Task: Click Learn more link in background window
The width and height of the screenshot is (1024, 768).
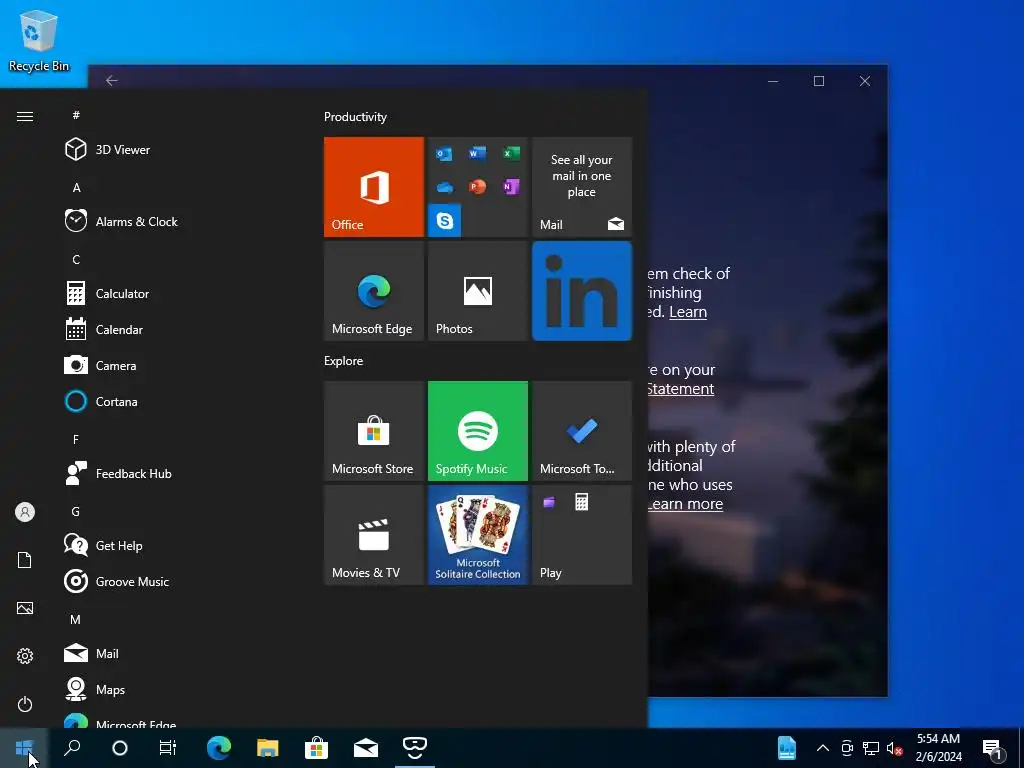Action: [685, 504]
